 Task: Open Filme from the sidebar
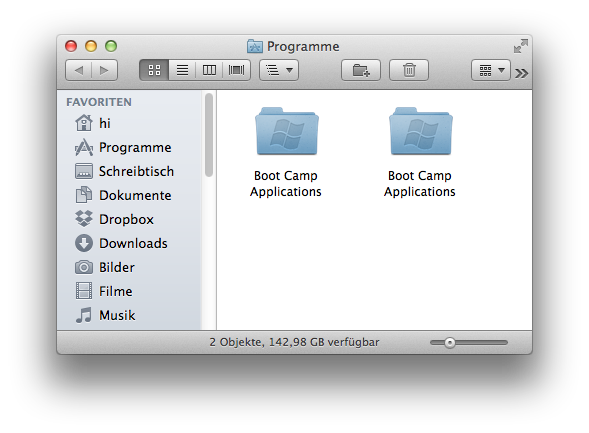pos(129,291)
